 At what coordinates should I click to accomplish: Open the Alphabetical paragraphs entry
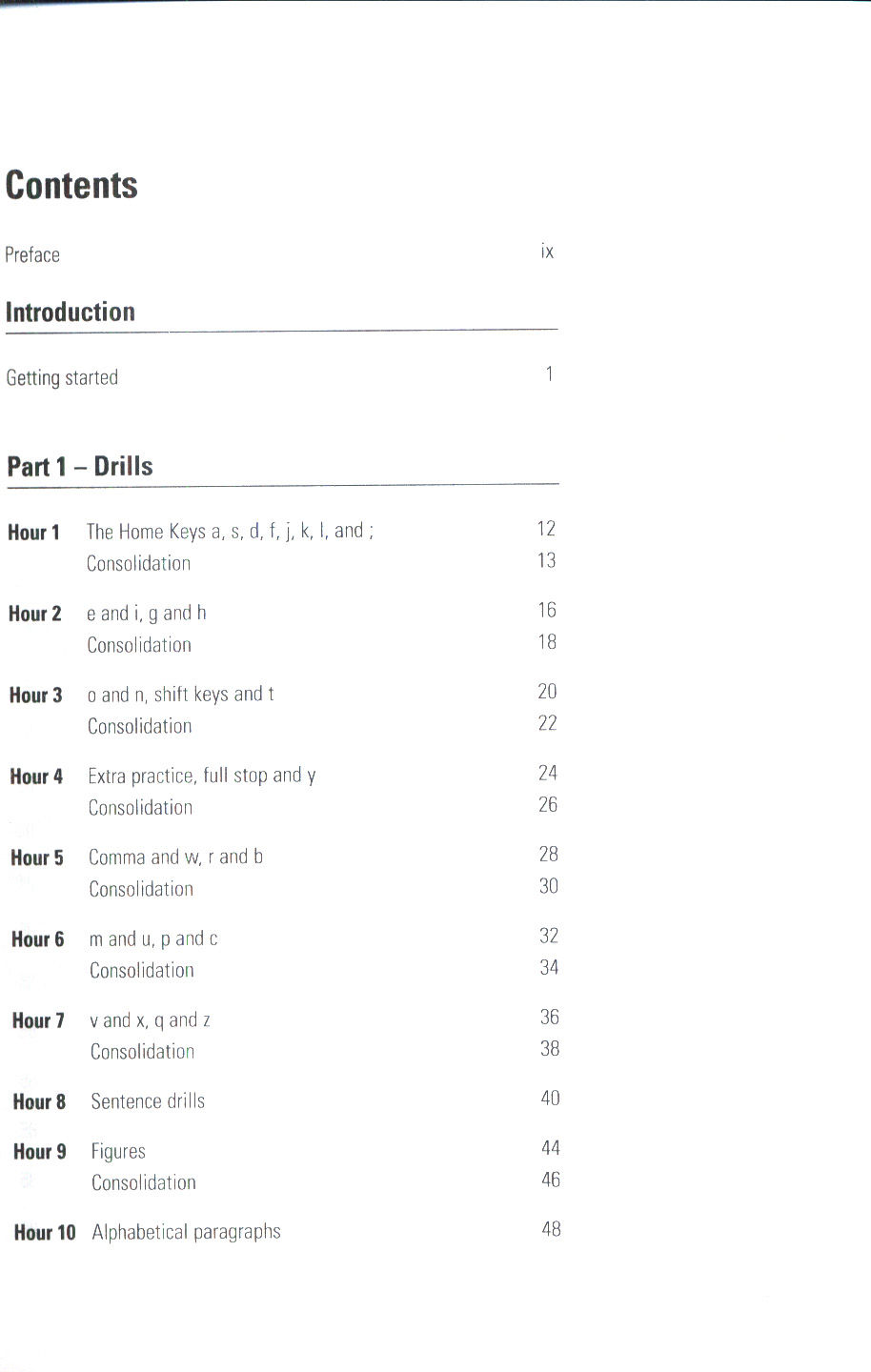(x=187, y=1232)
